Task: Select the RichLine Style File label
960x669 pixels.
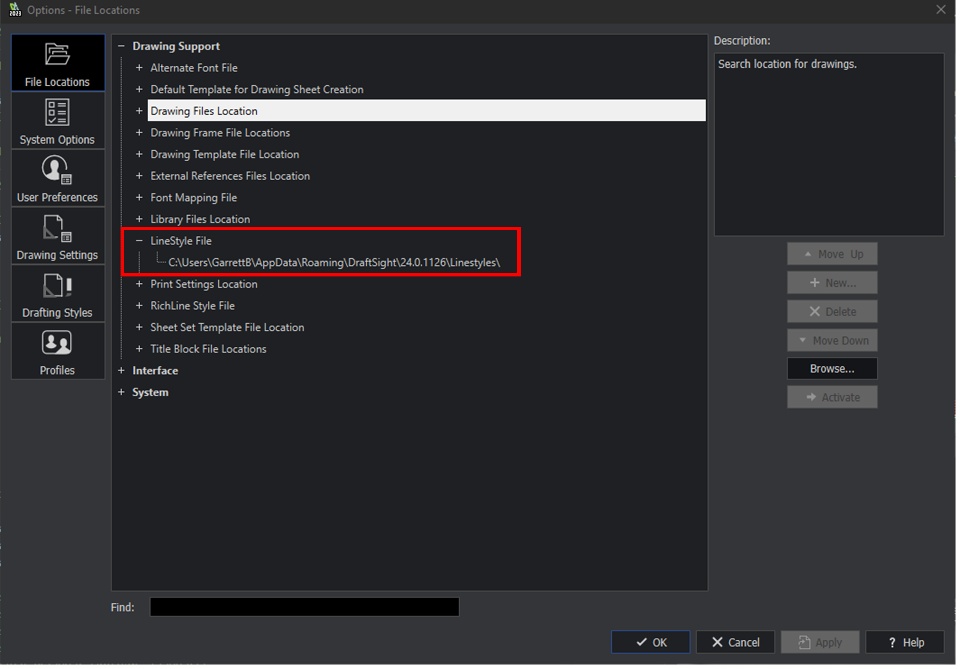Action: click(x=192, y=305)
